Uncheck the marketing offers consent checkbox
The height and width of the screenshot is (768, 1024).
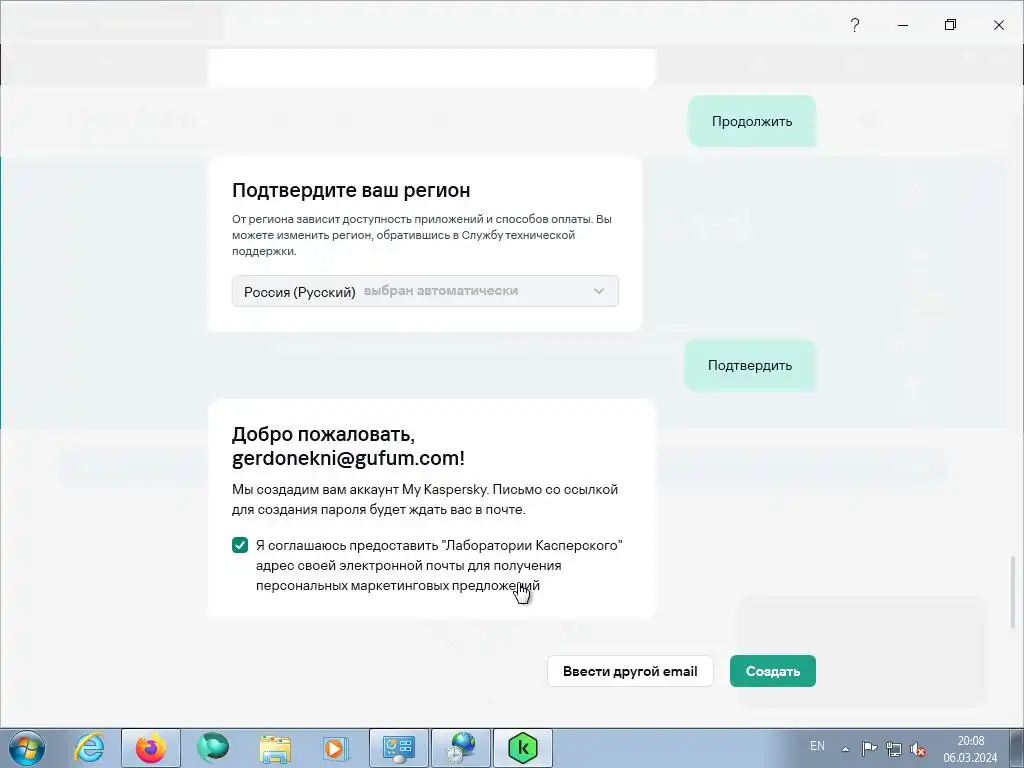click(x=240, y=545)
